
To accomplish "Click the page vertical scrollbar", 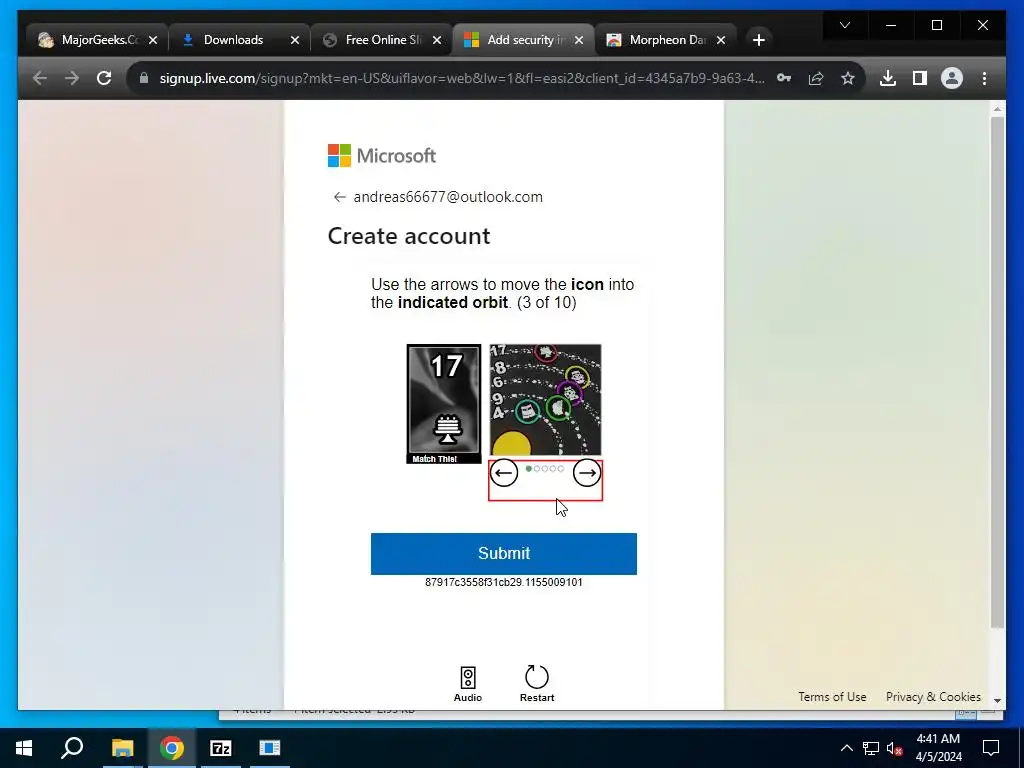I will tap(997, 372).
